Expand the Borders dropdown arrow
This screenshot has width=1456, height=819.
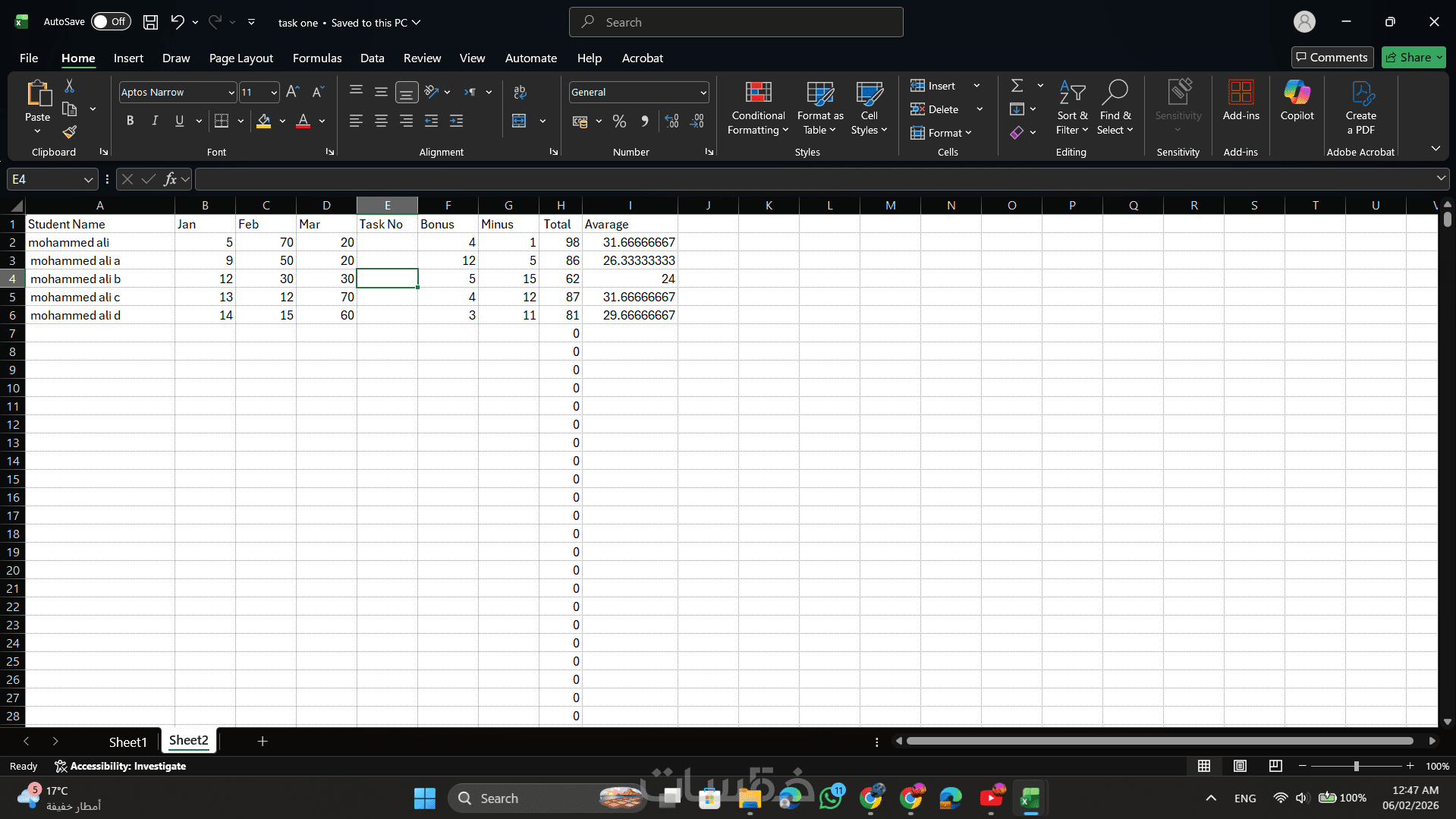241,121
